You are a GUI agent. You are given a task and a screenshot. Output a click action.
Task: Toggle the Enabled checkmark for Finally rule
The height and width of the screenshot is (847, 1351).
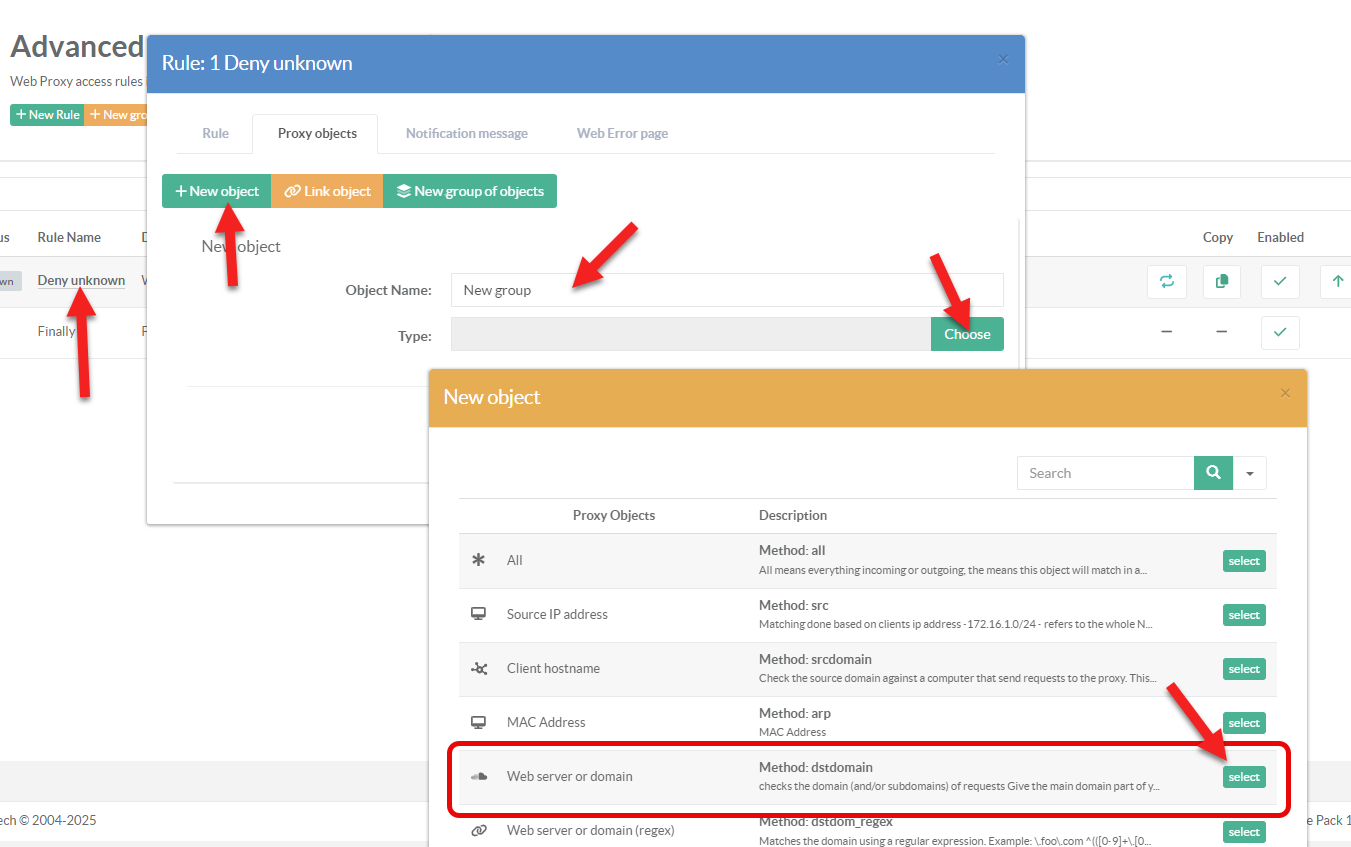(x=1280, y=332)
